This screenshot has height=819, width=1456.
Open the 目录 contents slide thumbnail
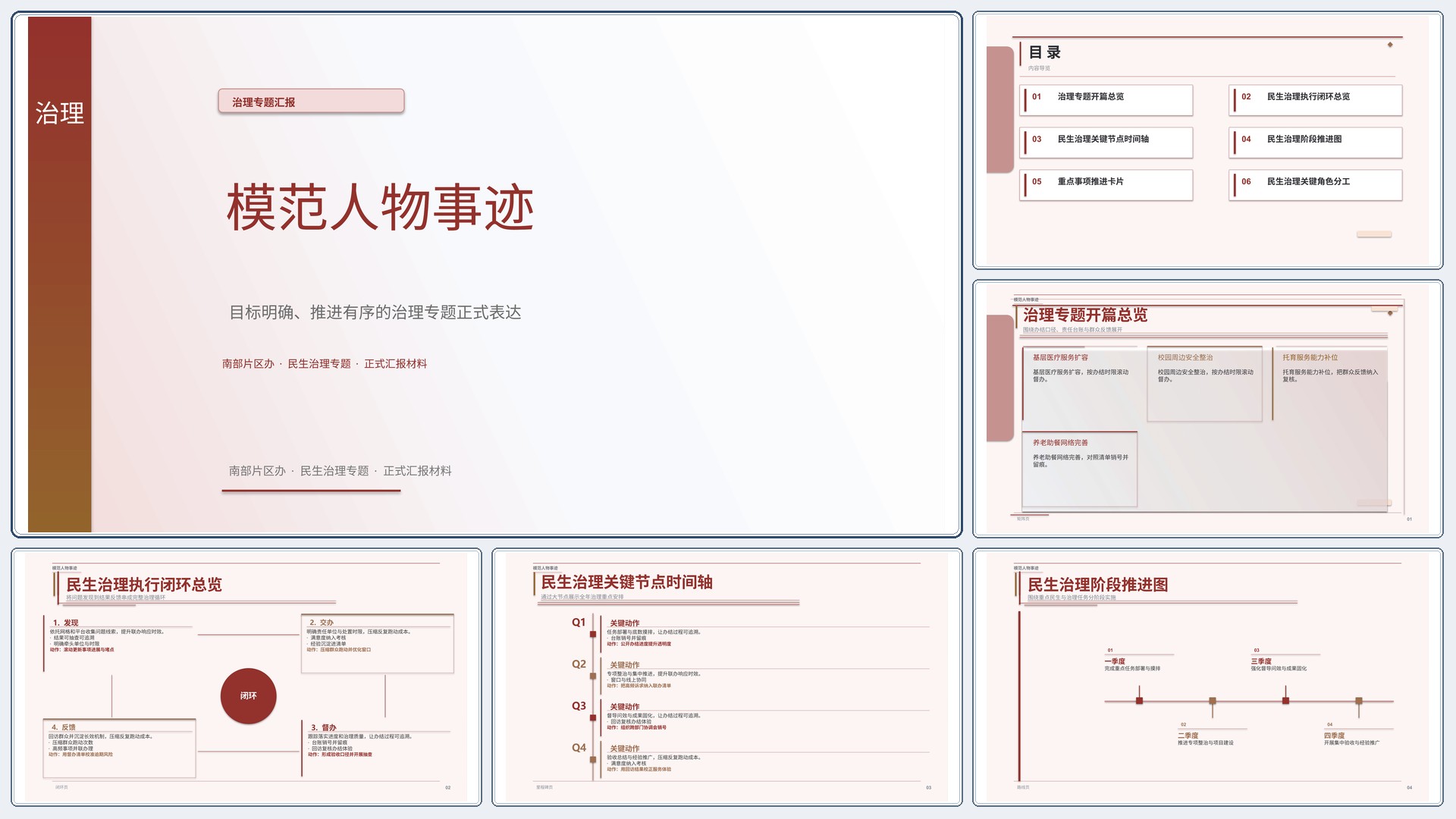(x=1207, y=140)
